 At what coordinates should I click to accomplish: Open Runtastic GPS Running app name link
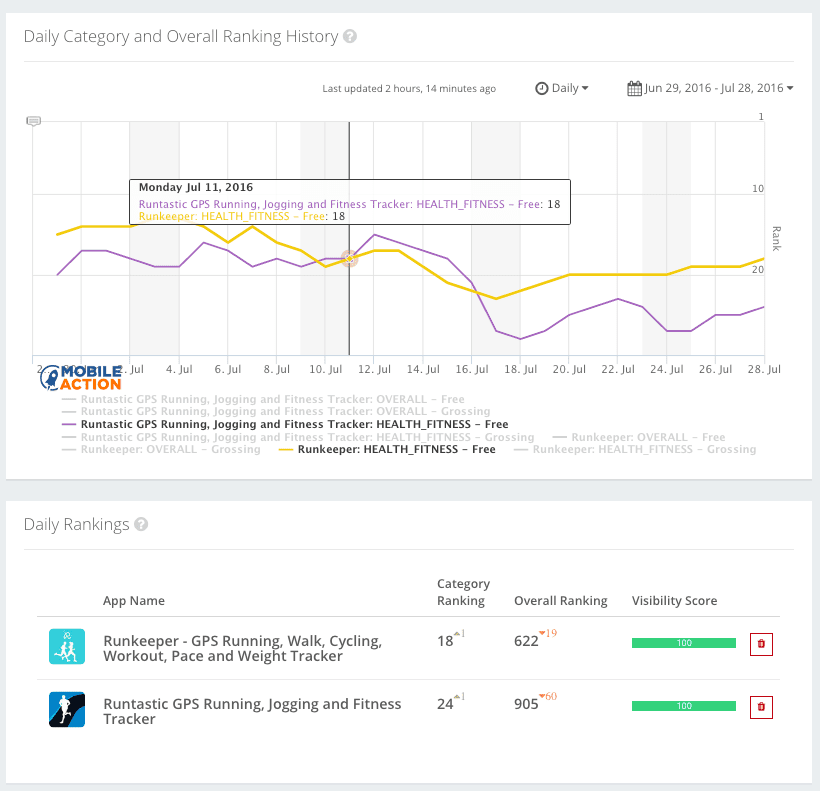pyautogui.click(x=252, y=711)
